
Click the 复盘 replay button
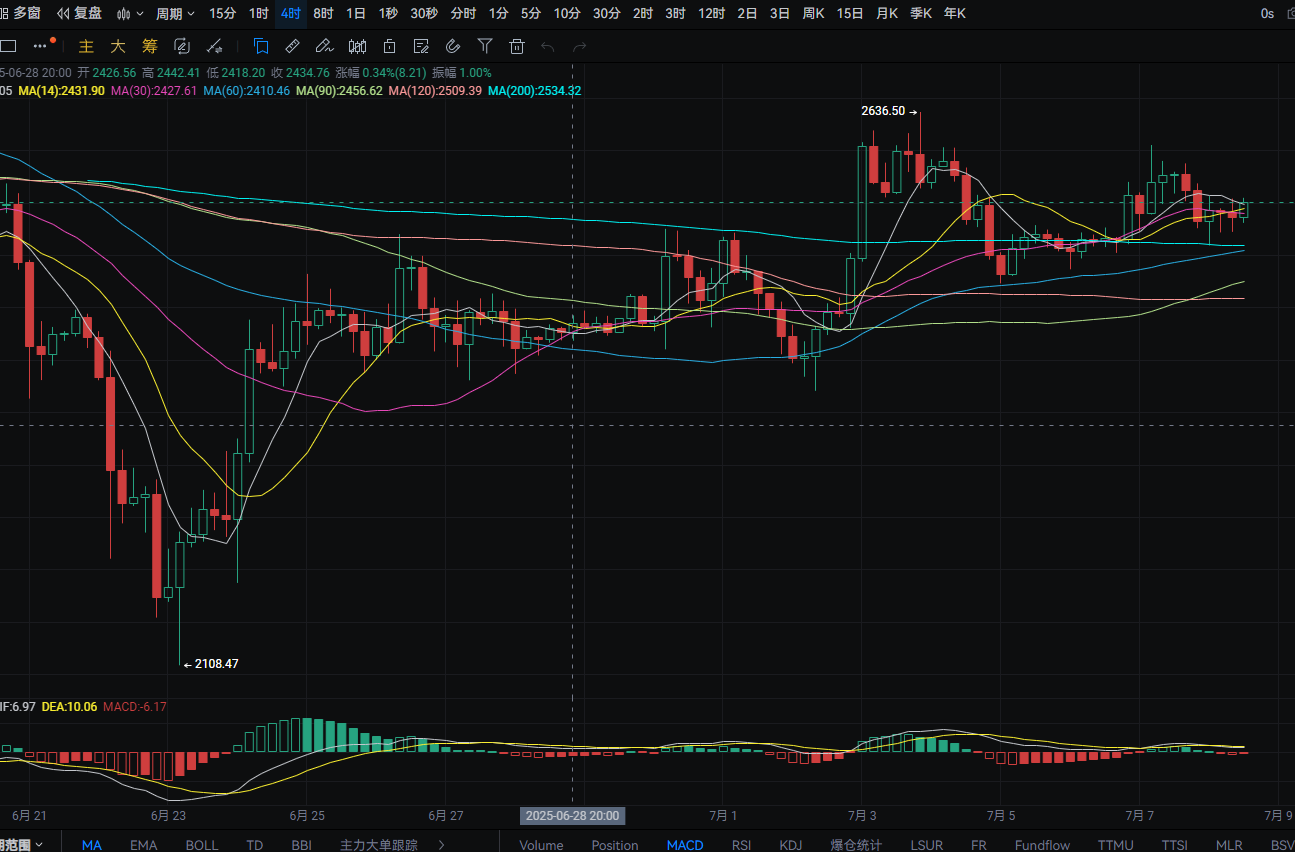(80, 14)
